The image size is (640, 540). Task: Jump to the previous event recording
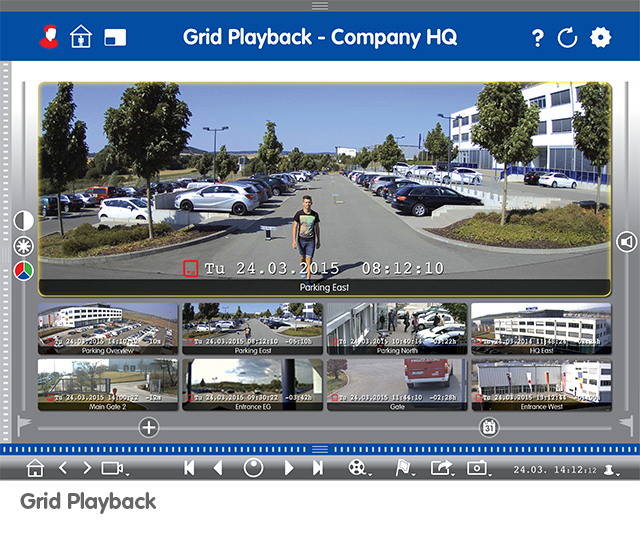click(x=189, y=468)
